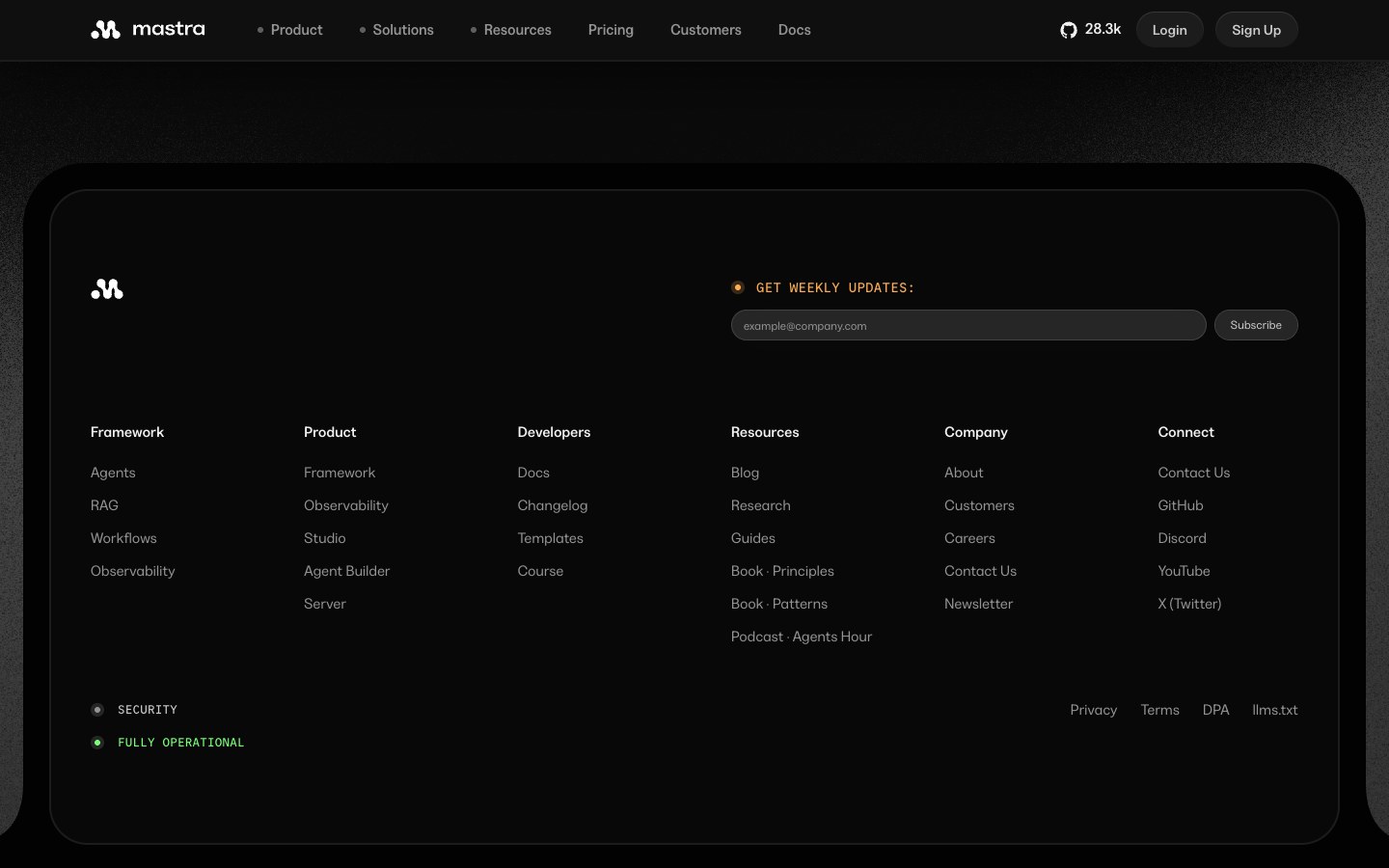Viewport: 1389px width, 868px height.
Task: Open the Terms link
Action: click(1159, 710)
